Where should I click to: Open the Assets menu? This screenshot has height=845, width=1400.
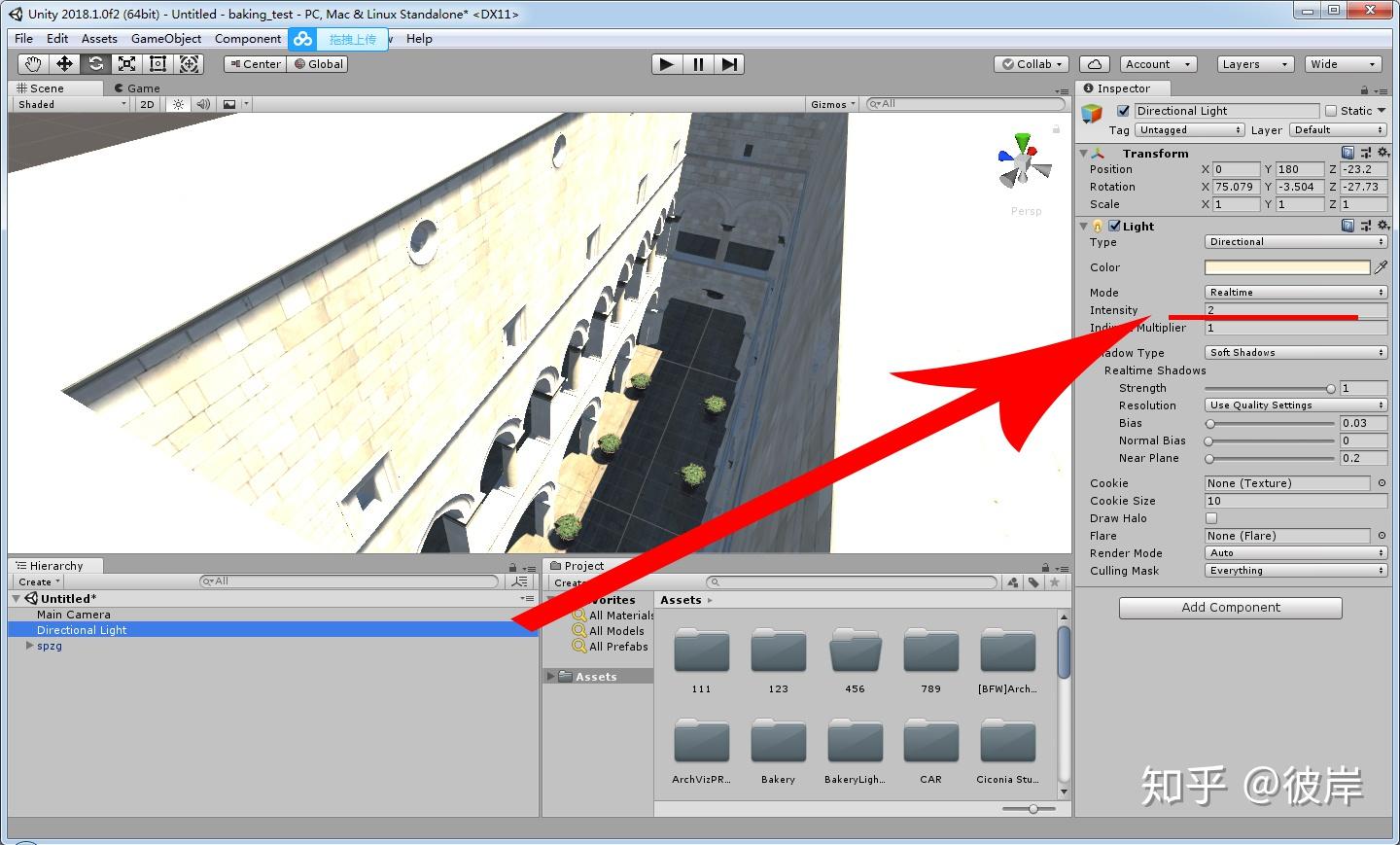99,39
